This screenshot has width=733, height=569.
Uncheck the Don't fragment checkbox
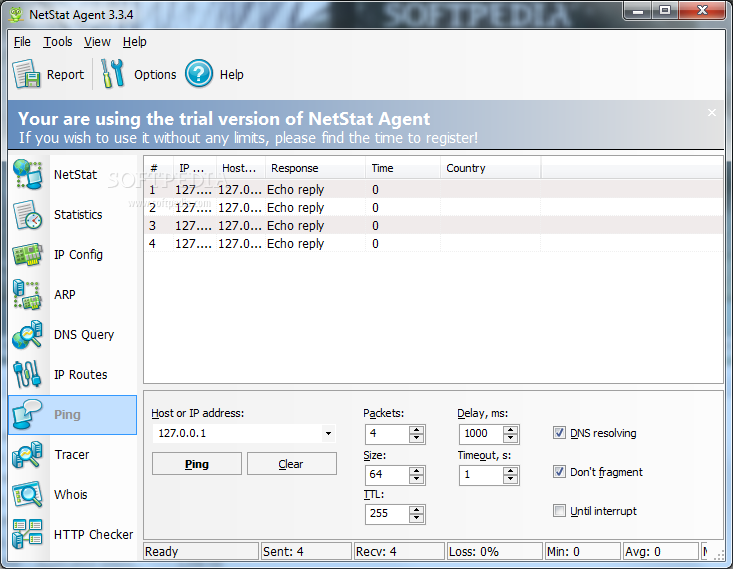pos(559,472)
